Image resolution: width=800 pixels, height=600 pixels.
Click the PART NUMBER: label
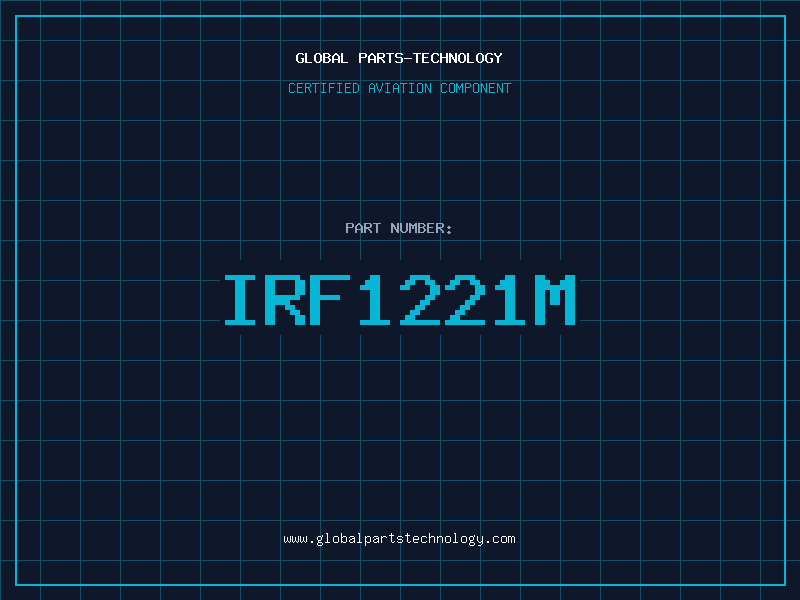(x=399, y=228)
